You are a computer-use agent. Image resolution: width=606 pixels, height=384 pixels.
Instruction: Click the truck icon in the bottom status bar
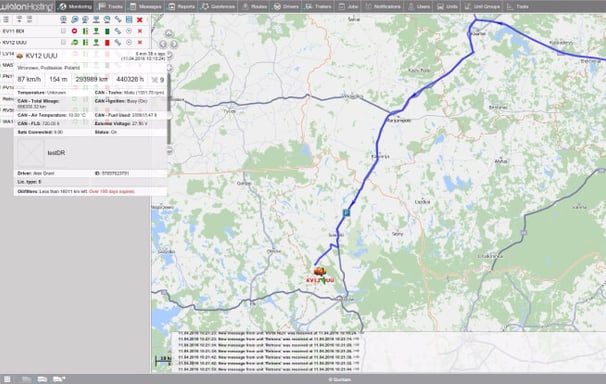click(x=59, y=379)
